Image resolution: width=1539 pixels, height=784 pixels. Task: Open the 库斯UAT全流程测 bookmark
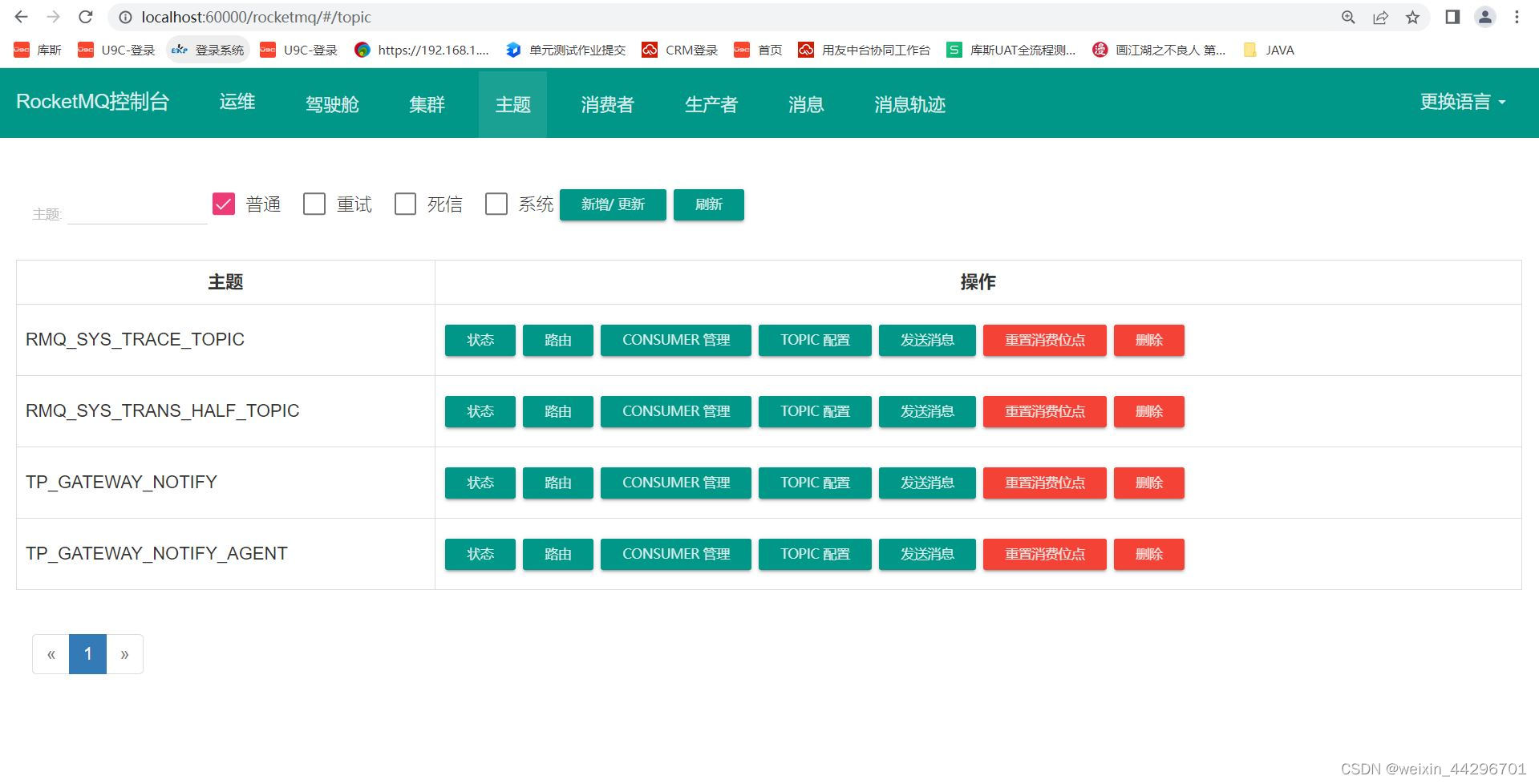coord(1011,50)
